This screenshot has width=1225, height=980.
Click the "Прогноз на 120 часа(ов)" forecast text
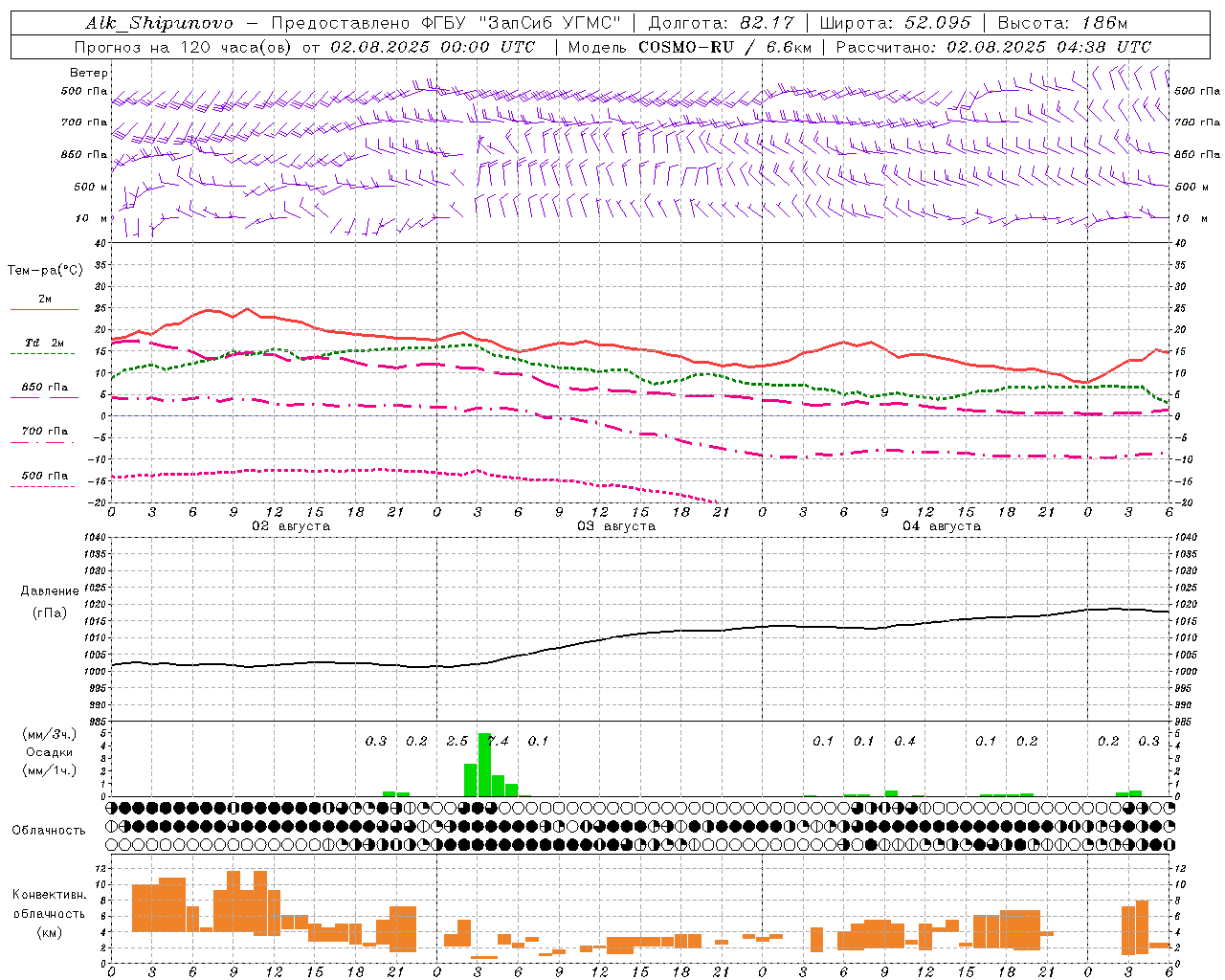click(185, 47)
